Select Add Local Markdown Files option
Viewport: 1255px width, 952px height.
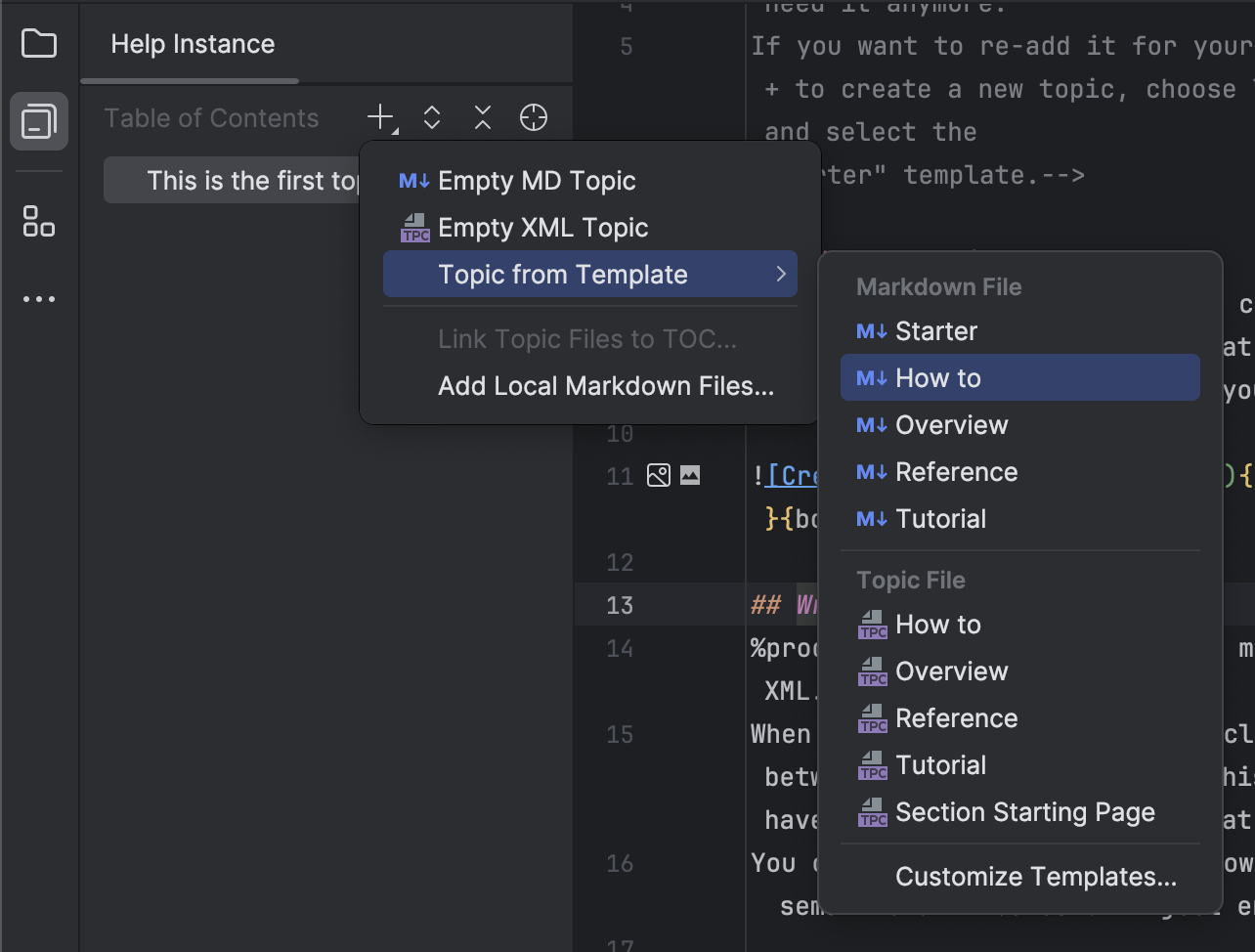click(605, 386)
